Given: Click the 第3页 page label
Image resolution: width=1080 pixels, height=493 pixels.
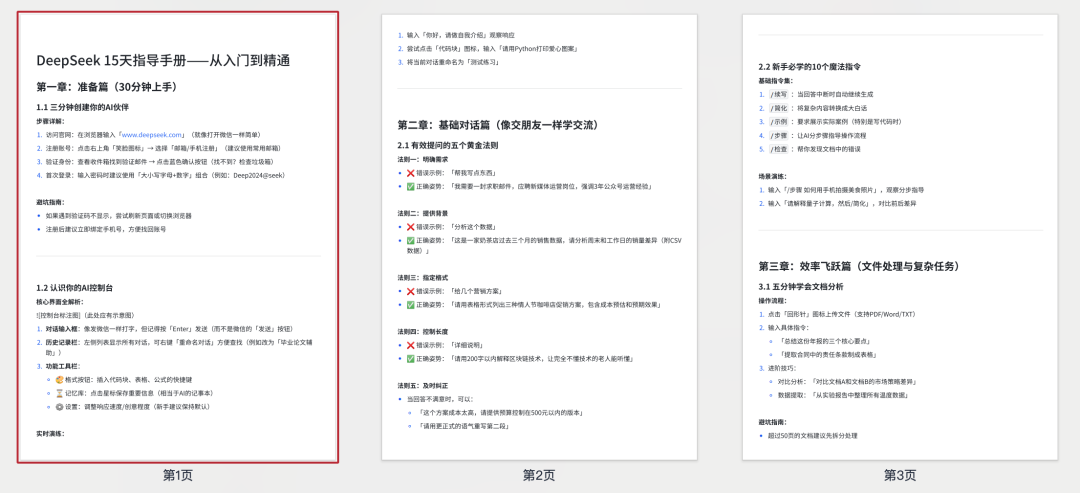Looking at the screenshot, I should [x=900, y=475].
